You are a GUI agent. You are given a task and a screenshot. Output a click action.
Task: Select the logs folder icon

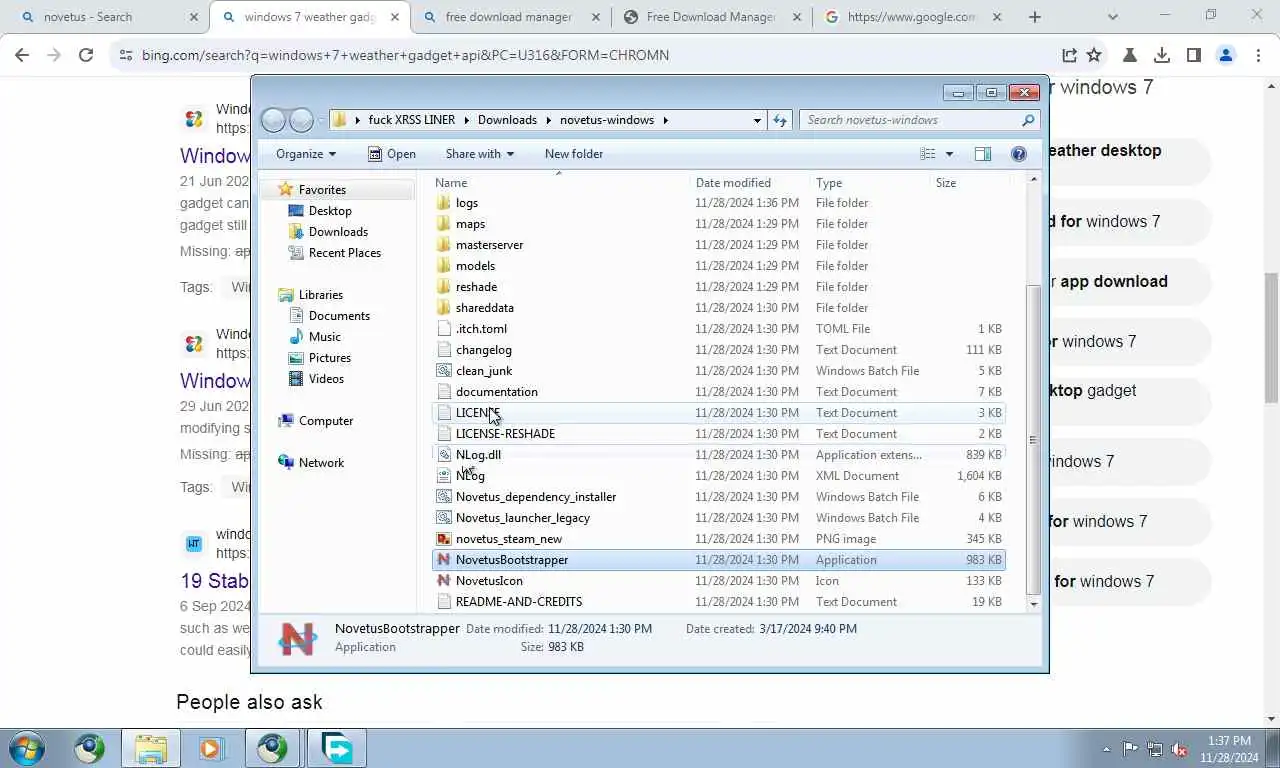pyautogui.click(x=445, y=203)
